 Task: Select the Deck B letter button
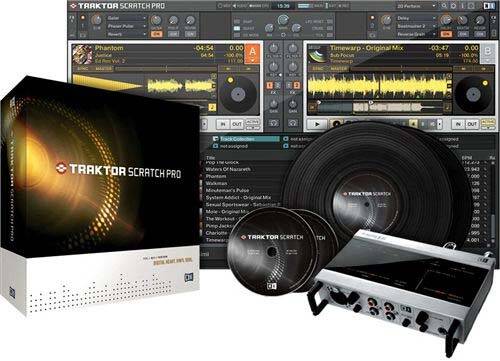pyautogui.click(x=487, y=54)
